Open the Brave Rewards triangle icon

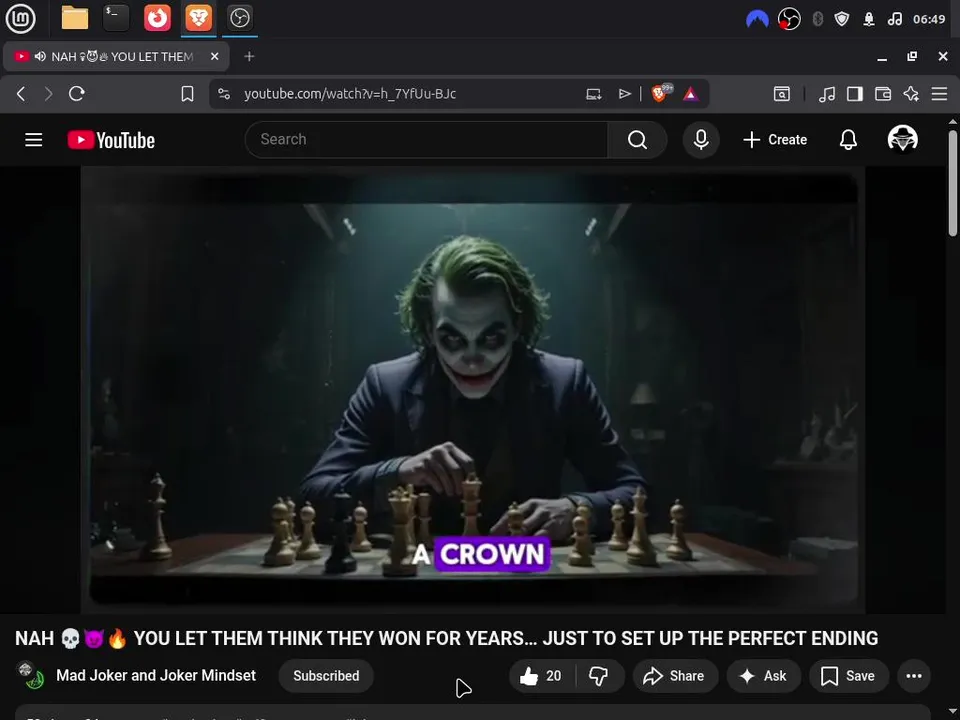pos(691,94)
